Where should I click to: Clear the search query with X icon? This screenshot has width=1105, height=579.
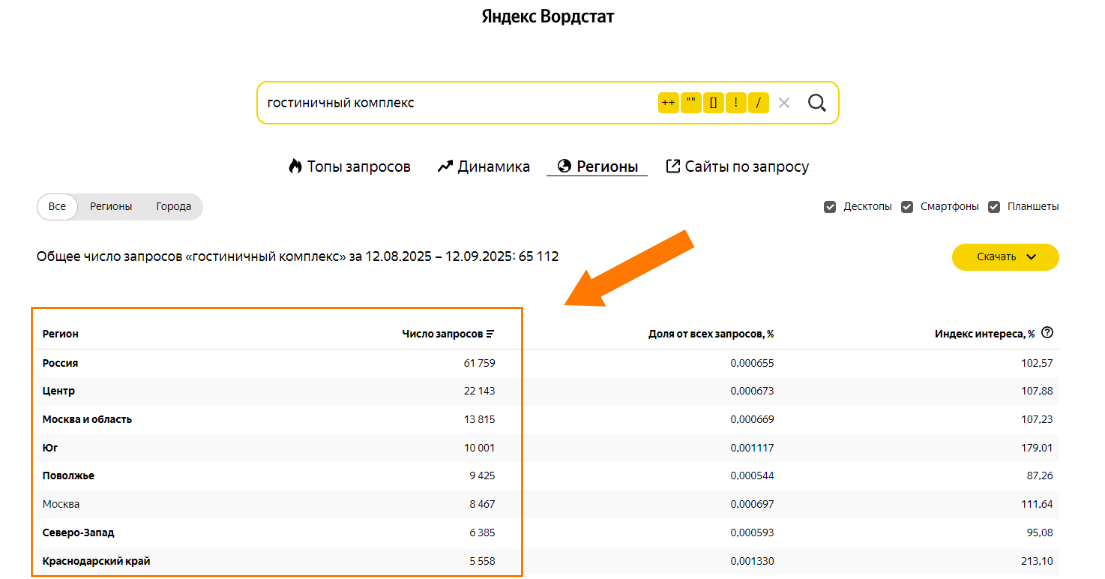(x=784, y=103)
